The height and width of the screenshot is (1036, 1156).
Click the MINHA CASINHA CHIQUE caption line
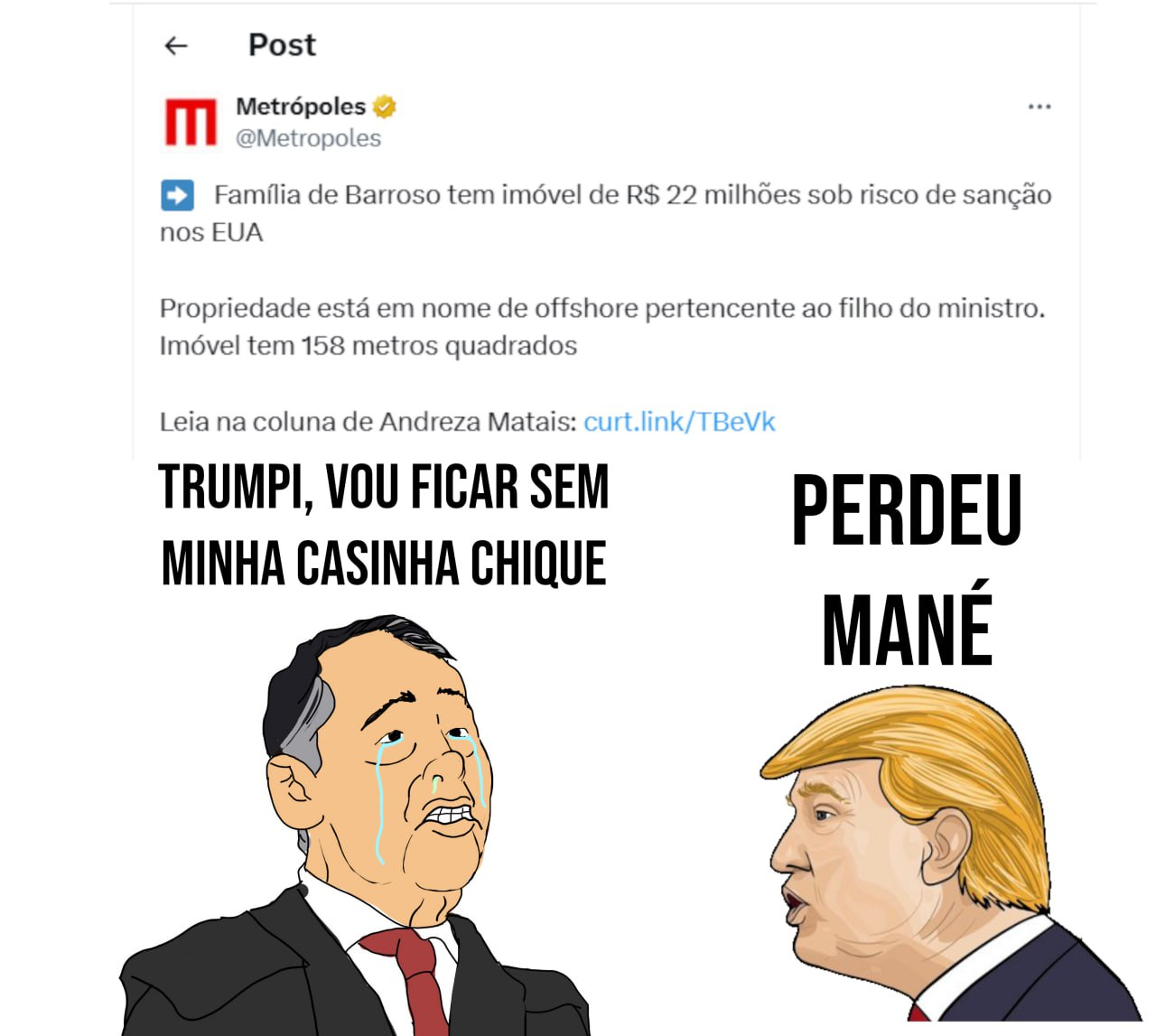pos(384,564)
